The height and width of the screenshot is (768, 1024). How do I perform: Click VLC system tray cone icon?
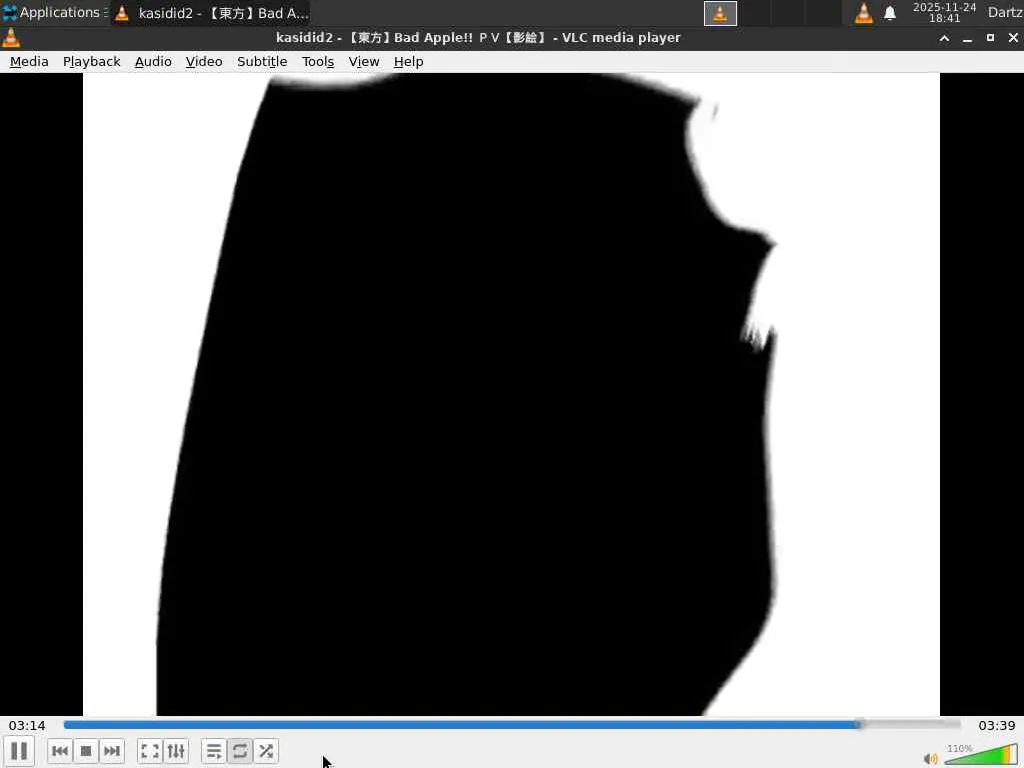[863, 13]
